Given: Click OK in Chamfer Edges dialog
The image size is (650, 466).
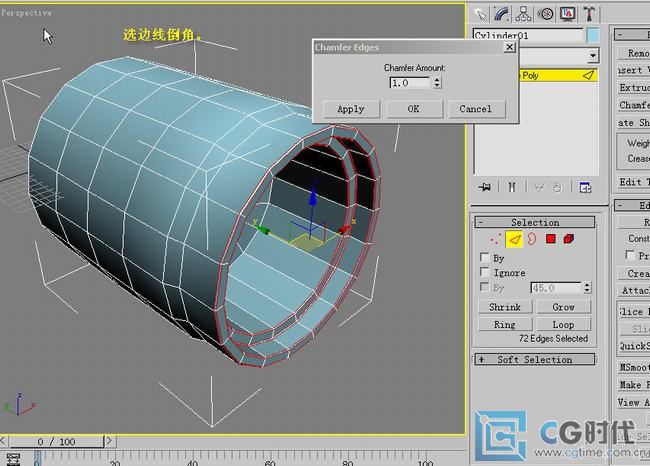Looking at the screenshot, I should pyautogui.click(x=414, y=109).
